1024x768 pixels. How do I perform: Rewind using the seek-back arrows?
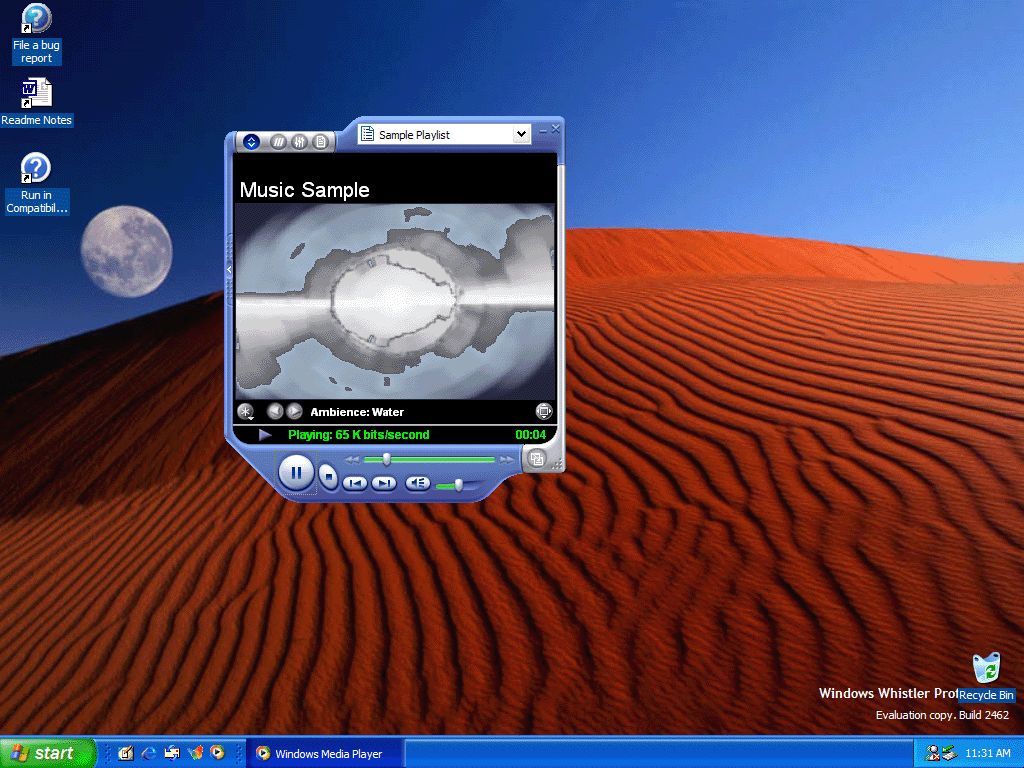pos(352,460)
